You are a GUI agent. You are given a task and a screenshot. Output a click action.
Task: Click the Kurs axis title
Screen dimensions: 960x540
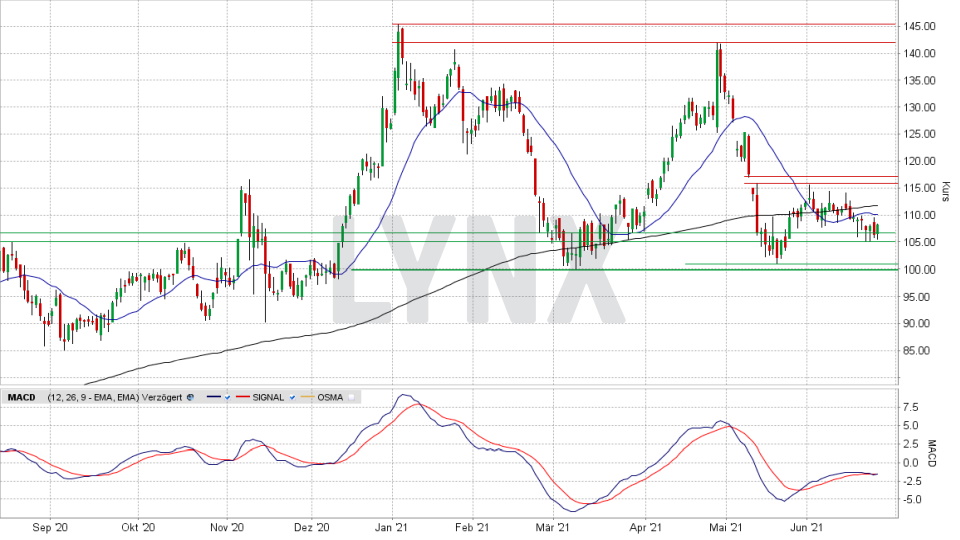(x=945, y=189)
